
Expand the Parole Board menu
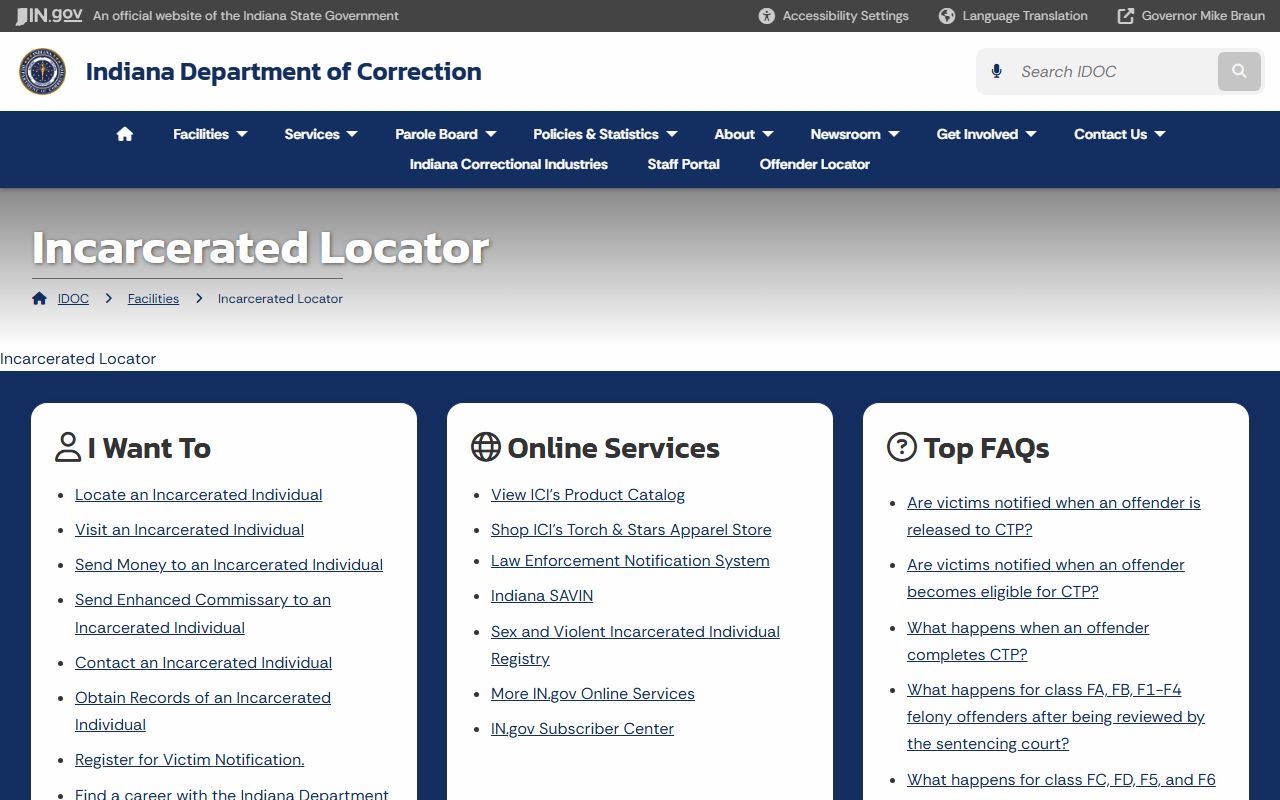pos(446,134)
